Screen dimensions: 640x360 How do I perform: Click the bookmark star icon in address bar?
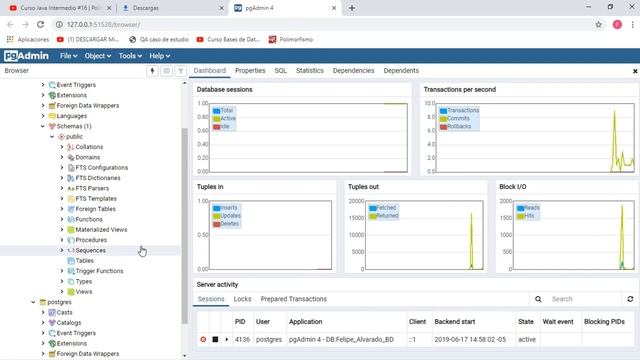pyautogui.click(x=598, y=24)
